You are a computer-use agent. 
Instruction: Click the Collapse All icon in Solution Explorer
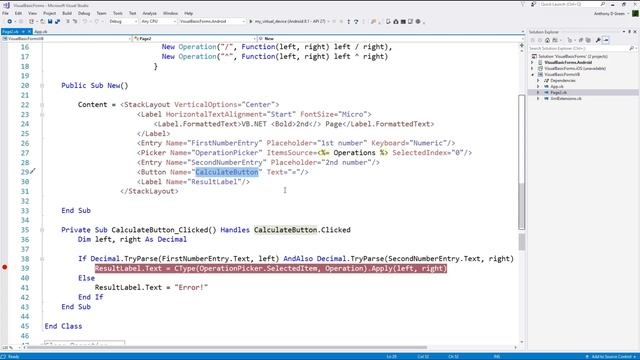click(x=581, y=40)
